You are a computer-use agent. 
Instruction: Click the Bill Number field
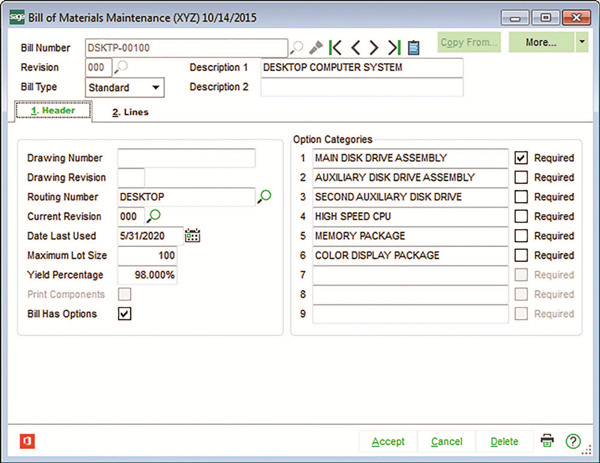tap(186, 48)
